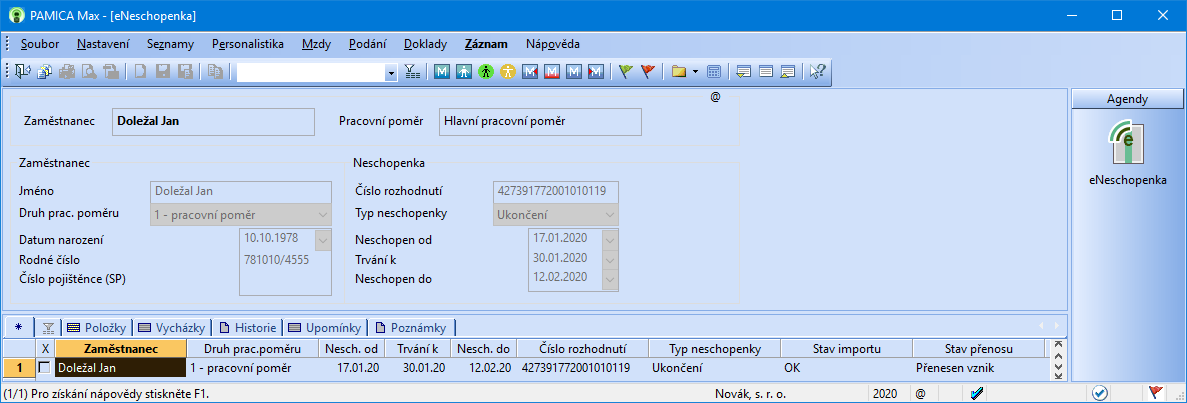Viewport: 1187px width, 403px height.
Task: Click the print preview magnifier icon
Action: click(x=89, y=71)
